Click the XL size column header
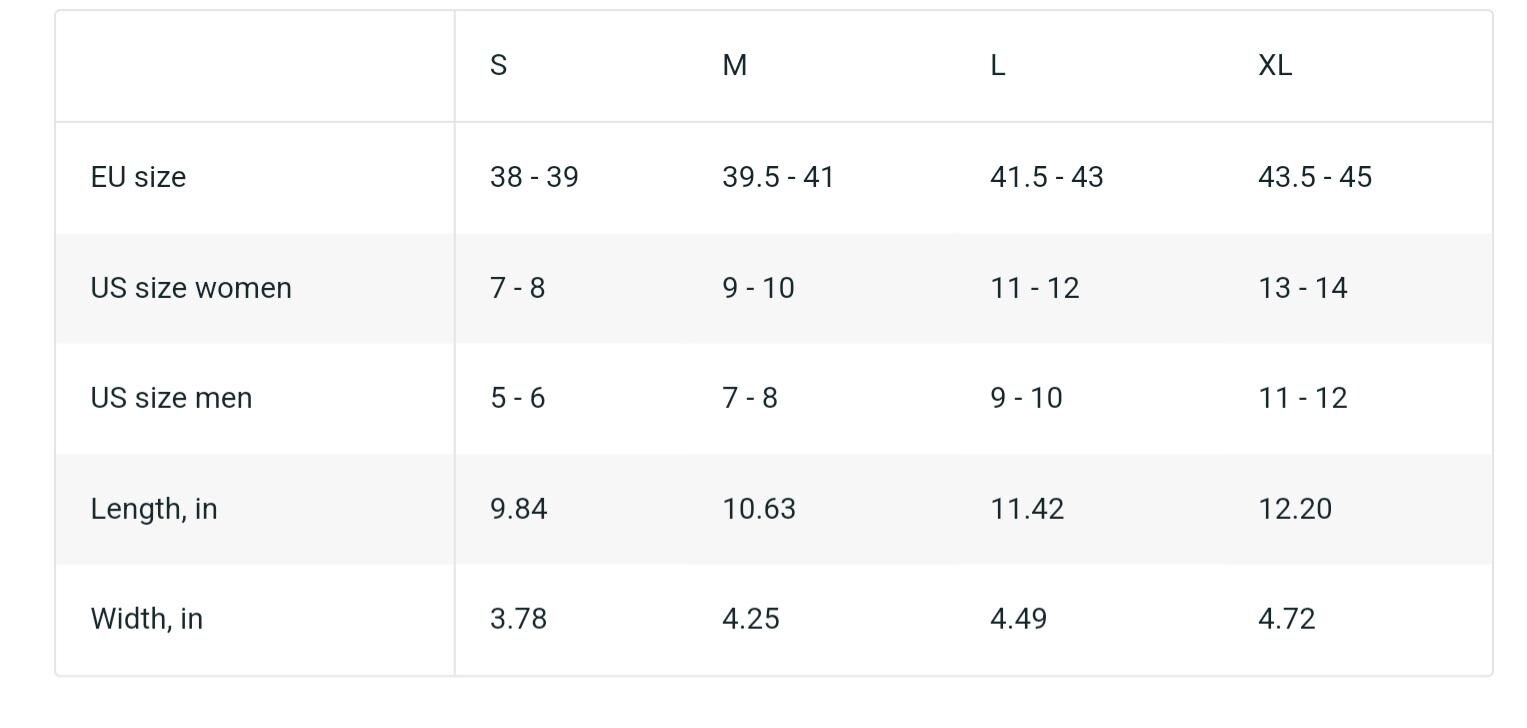Screen dimensions: 1527x728 [1275, 66]
